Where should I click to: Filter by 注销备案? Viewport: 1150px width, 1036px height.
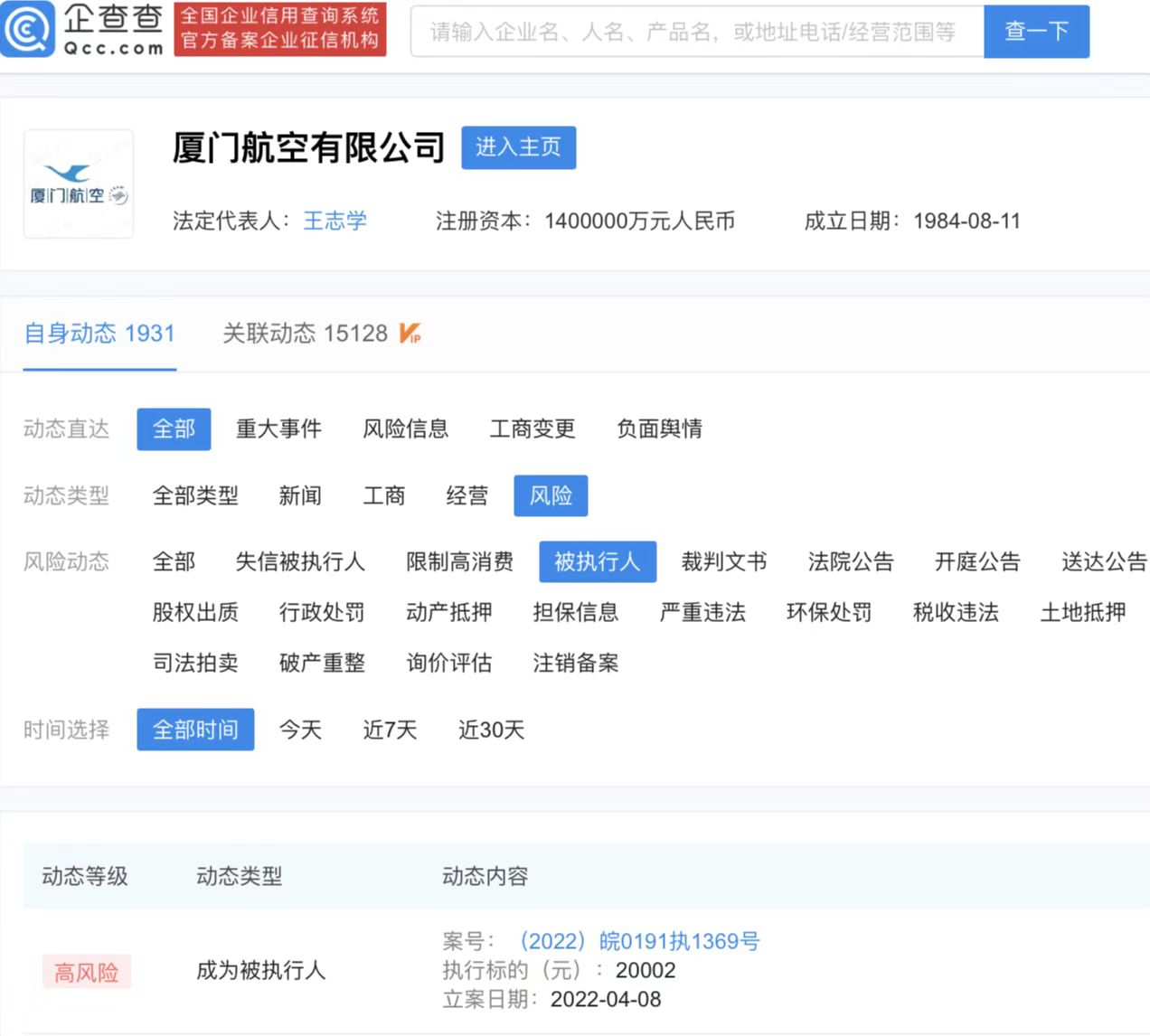tap(576, 663)
